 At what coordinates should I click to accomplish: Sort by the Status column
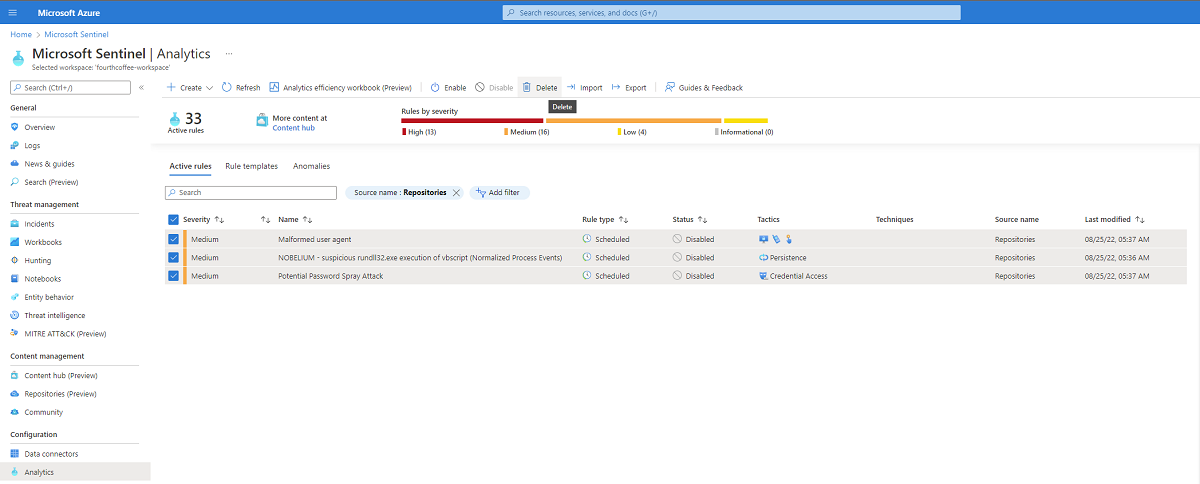click(690, 219)
